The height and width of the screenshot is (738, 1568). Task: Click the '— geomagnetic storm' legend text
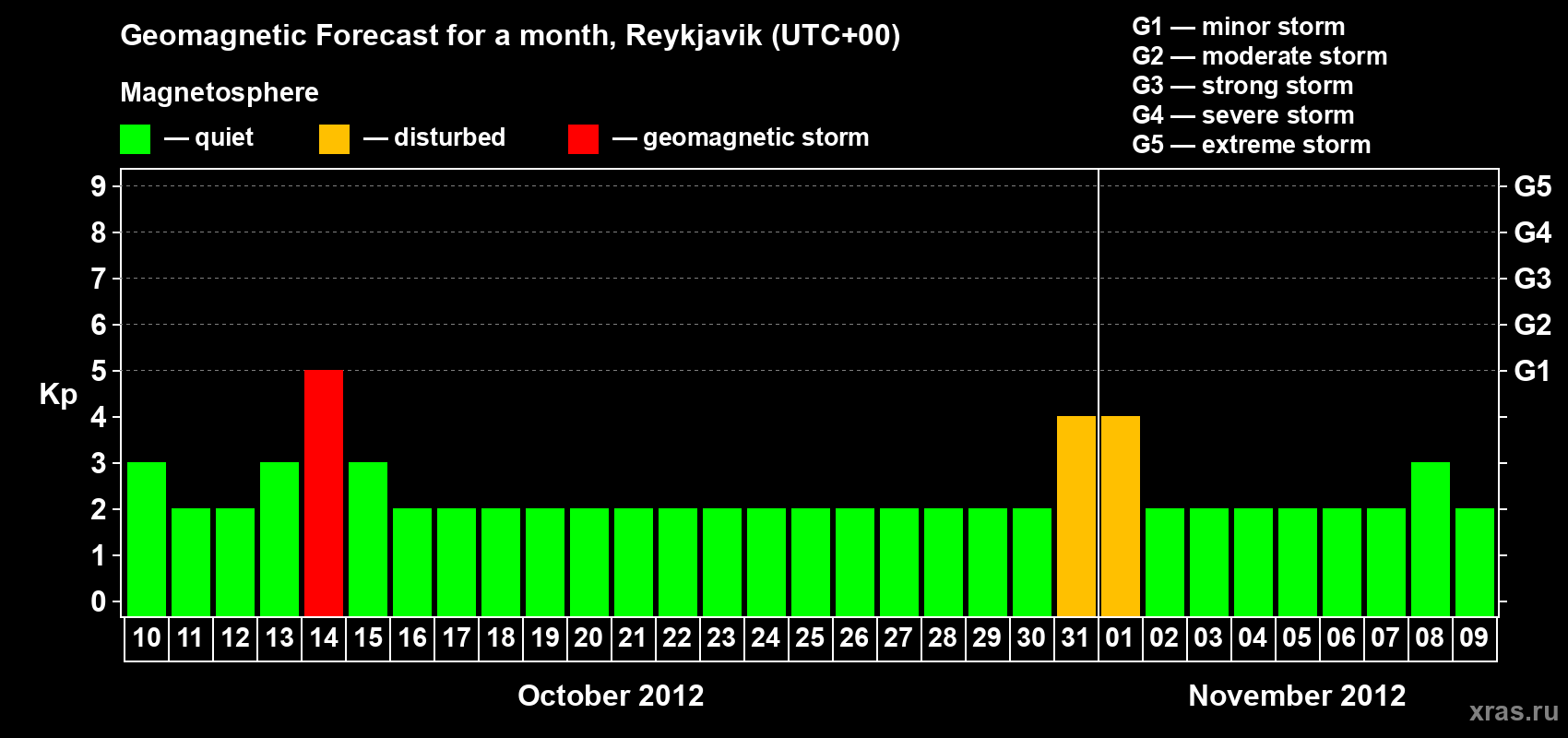(x=741, y=138)
